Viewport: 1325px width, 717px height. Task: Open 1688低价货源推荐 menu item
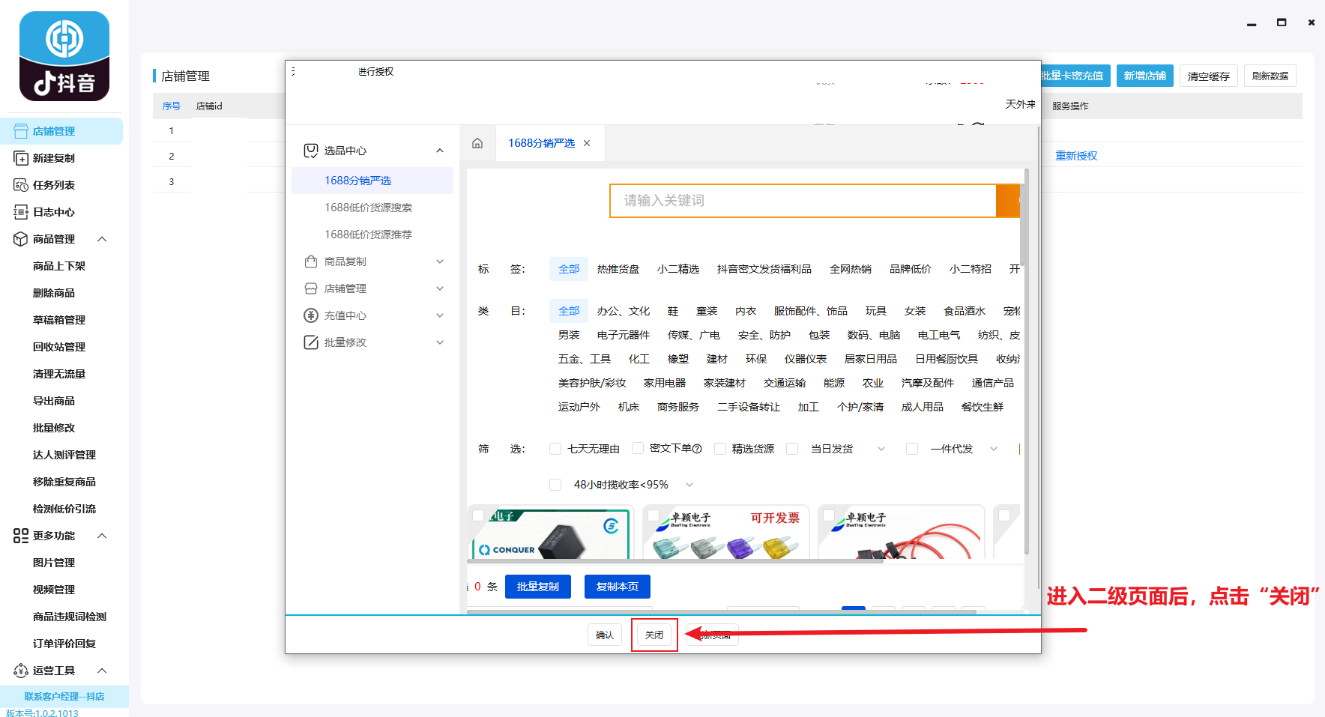[x=368, y=234]
